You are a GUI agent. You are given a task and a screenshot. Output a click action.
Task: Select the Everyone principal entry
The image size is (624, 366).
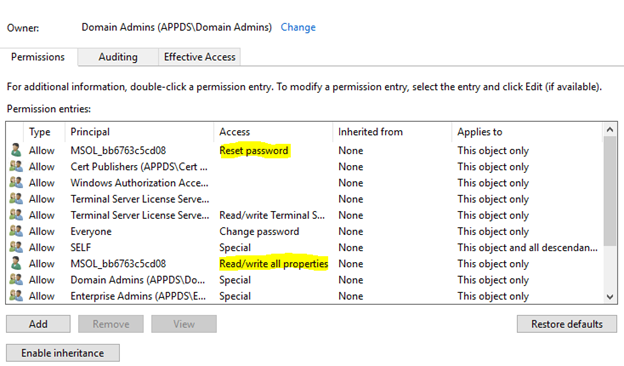point(91,231)
